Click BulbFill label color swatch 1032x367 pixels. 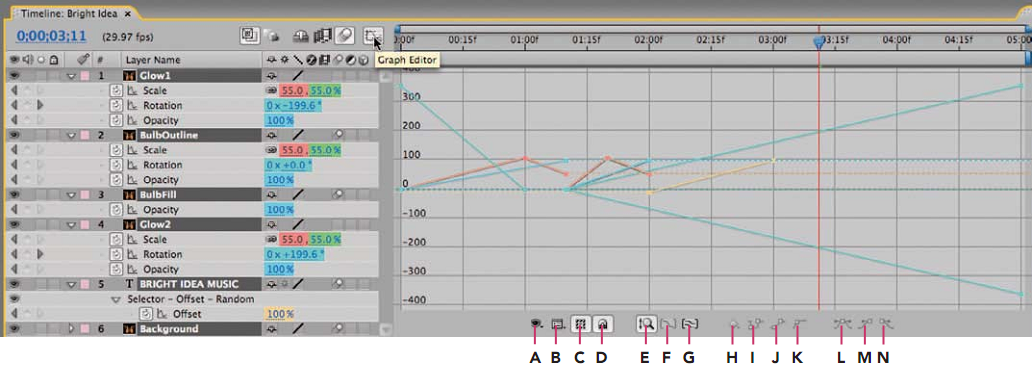[86, 195]
